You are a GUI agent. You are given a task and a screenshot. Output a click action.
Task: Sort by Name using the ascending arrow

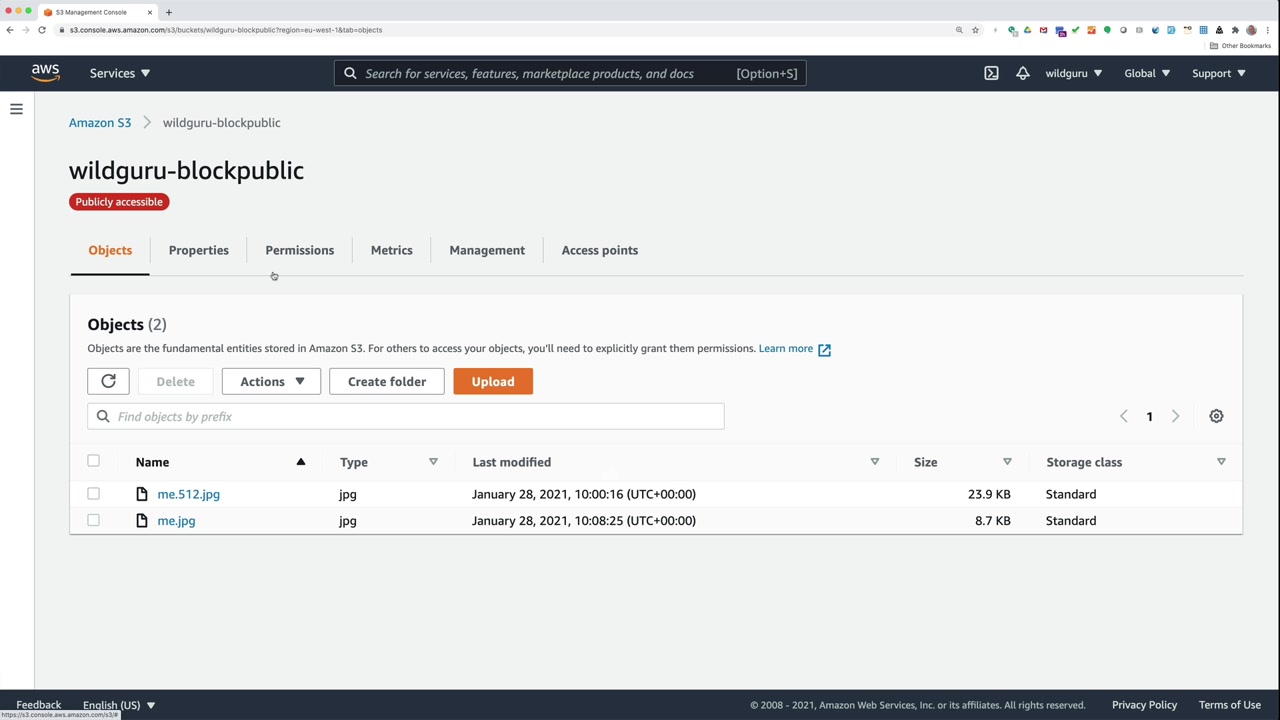[300, 462]
